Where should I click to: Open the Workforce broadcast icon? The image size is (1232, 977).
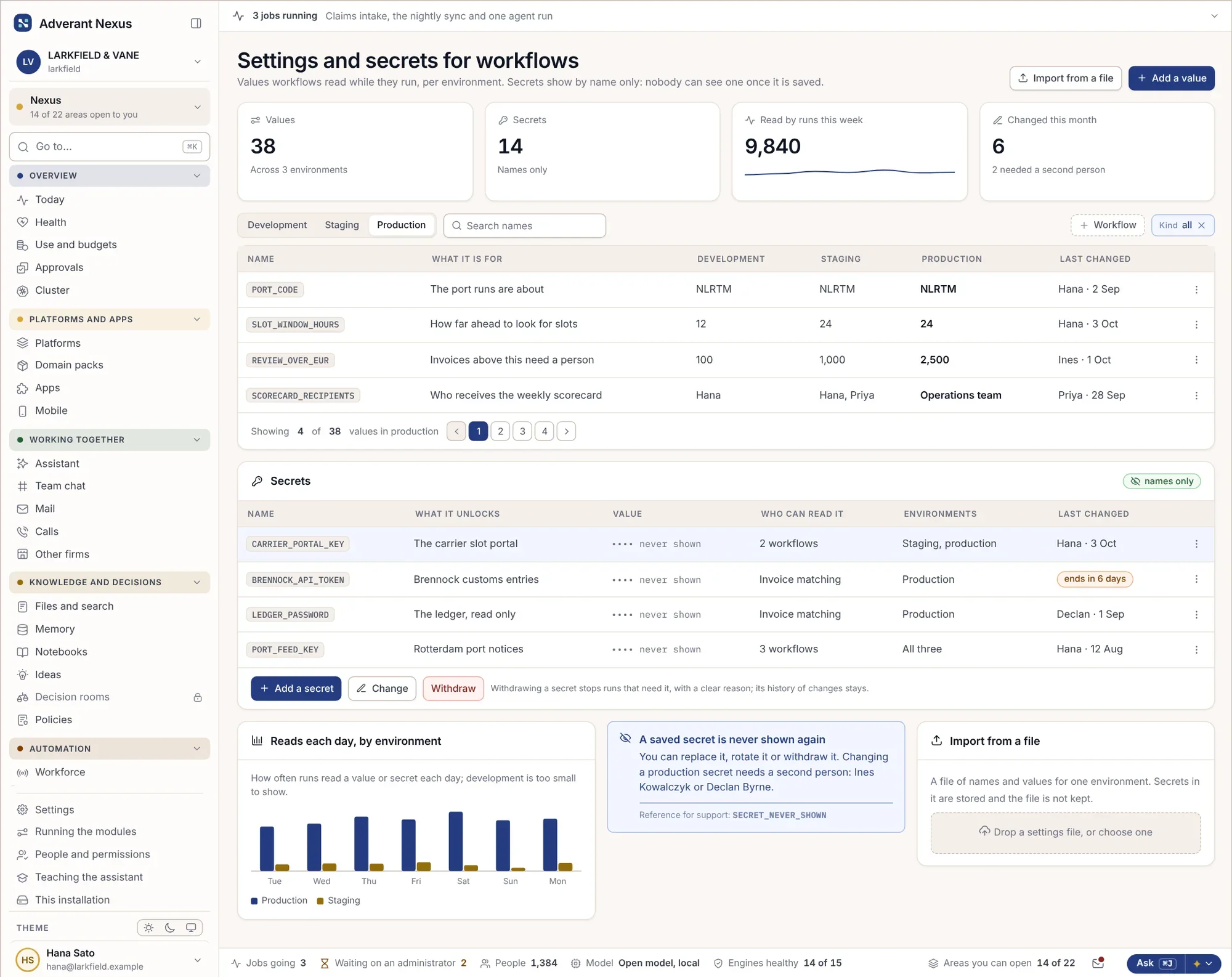tap(23, 772)
